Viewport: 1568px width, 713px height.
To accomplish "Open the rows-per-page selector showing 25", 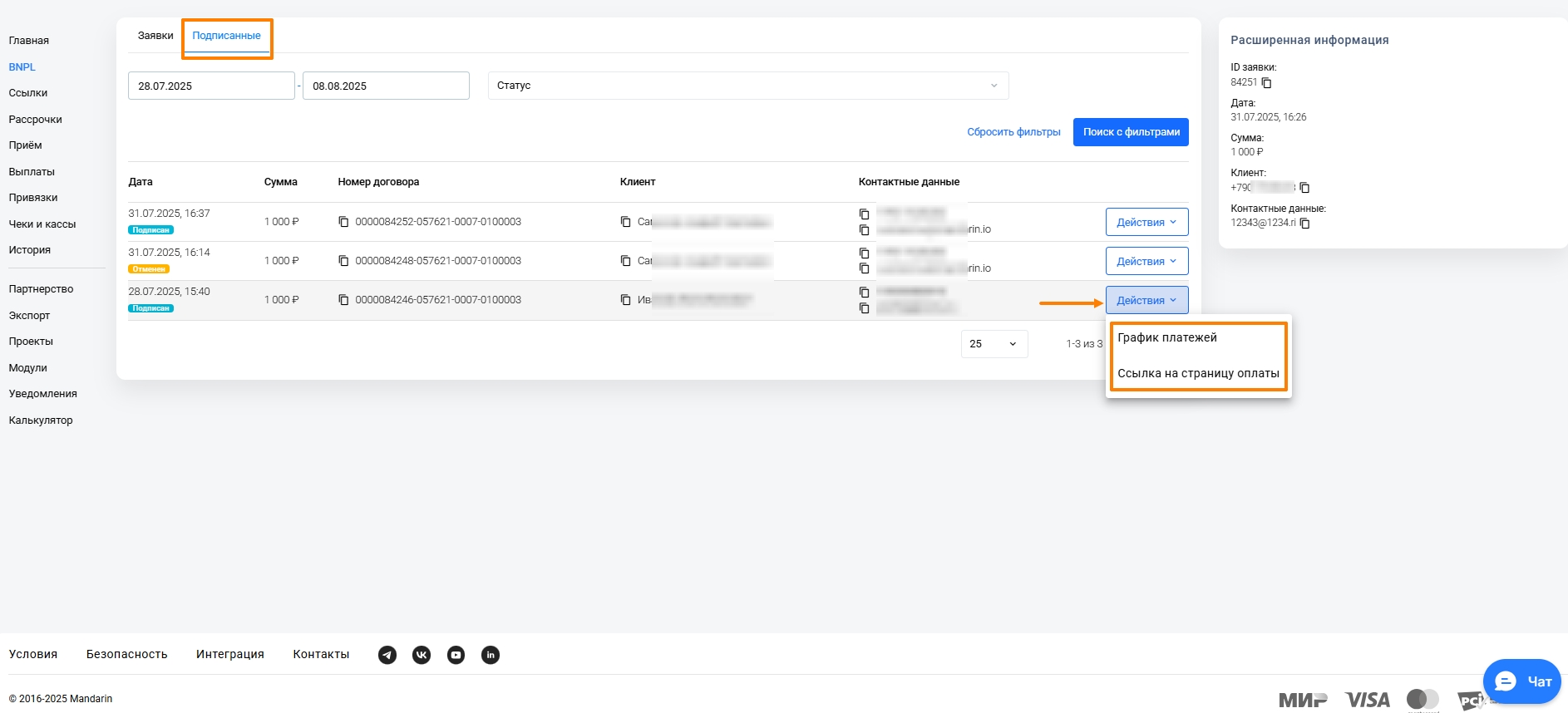I will [x=994, y=344].
